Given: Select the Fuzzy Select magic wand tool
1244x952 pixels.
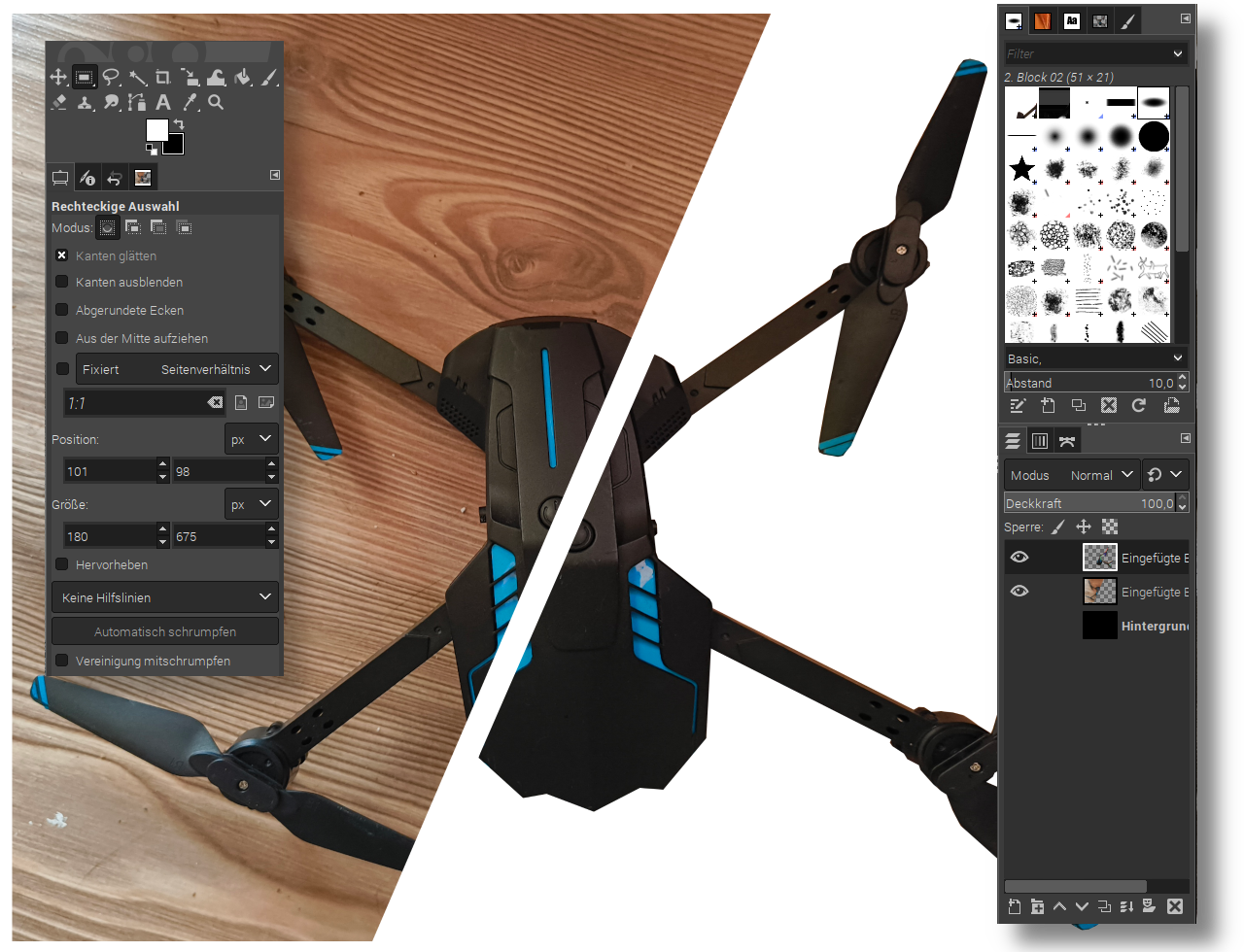Looking at the screenshot, I should click(x=138, y=77).
